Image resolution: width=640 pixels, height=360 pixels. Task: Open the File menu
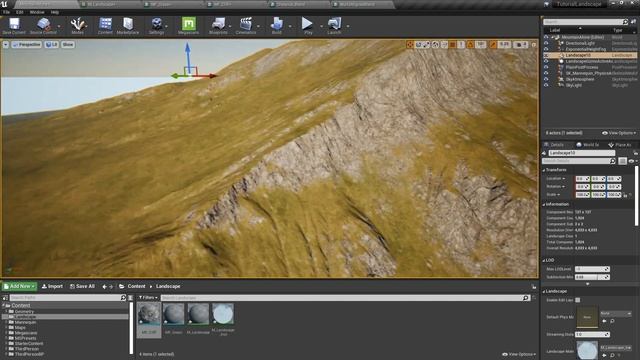(6, 12)
